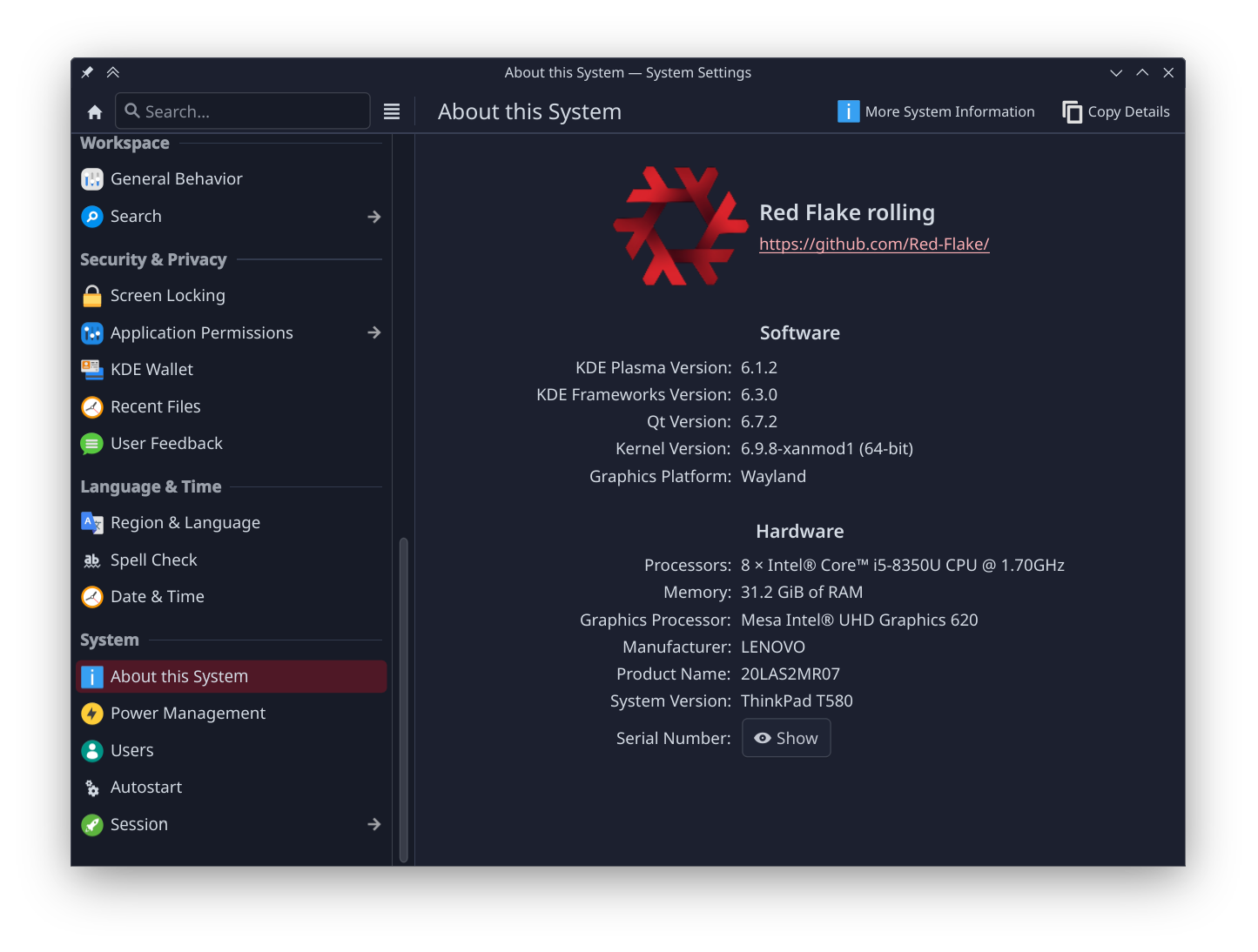Select the Autostart entry
This screenshot has height=952, width=1258.
[x=232, y=788]
